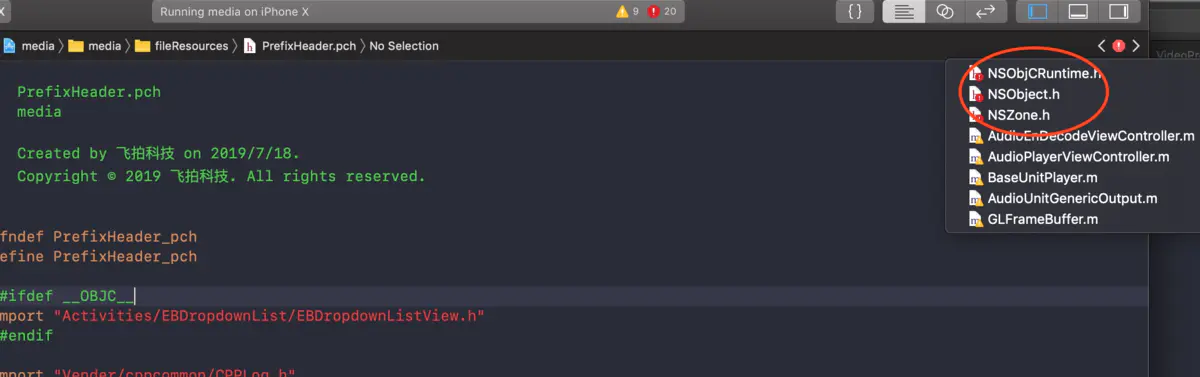1200x377 pixels.
Task: Click the 'Copyright © 2019' comment line
Action: pos(221,176)
